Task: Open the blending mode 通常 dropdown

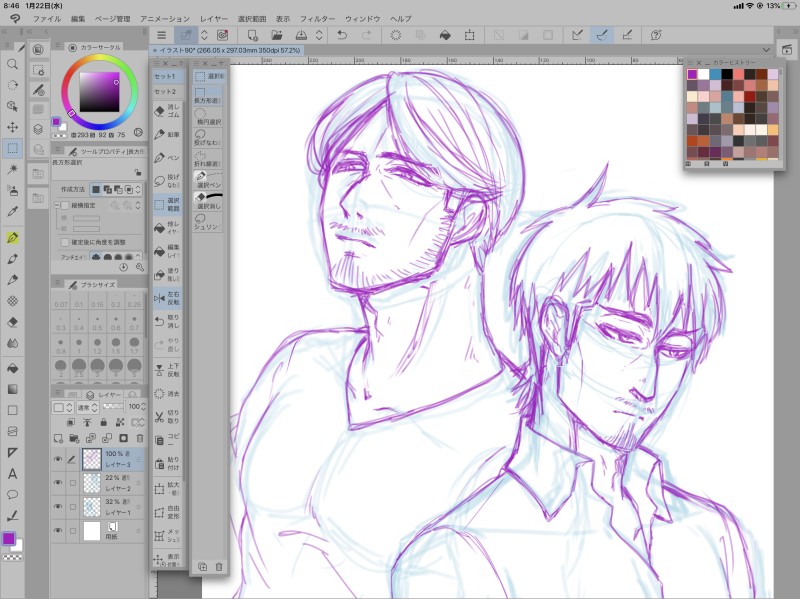Action: point(87,407)
